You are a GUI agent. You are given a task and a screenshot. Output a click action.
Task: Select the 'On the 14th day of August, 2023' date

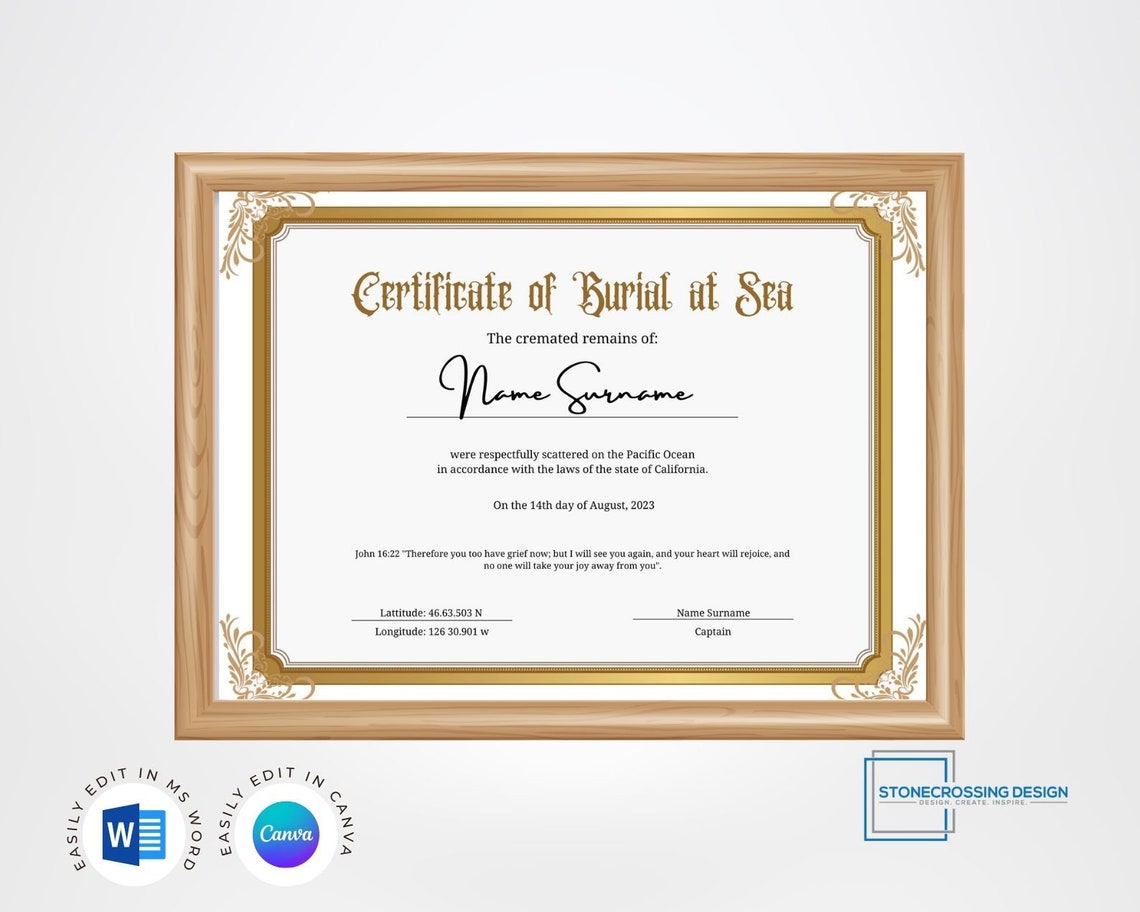coord(573,505)
